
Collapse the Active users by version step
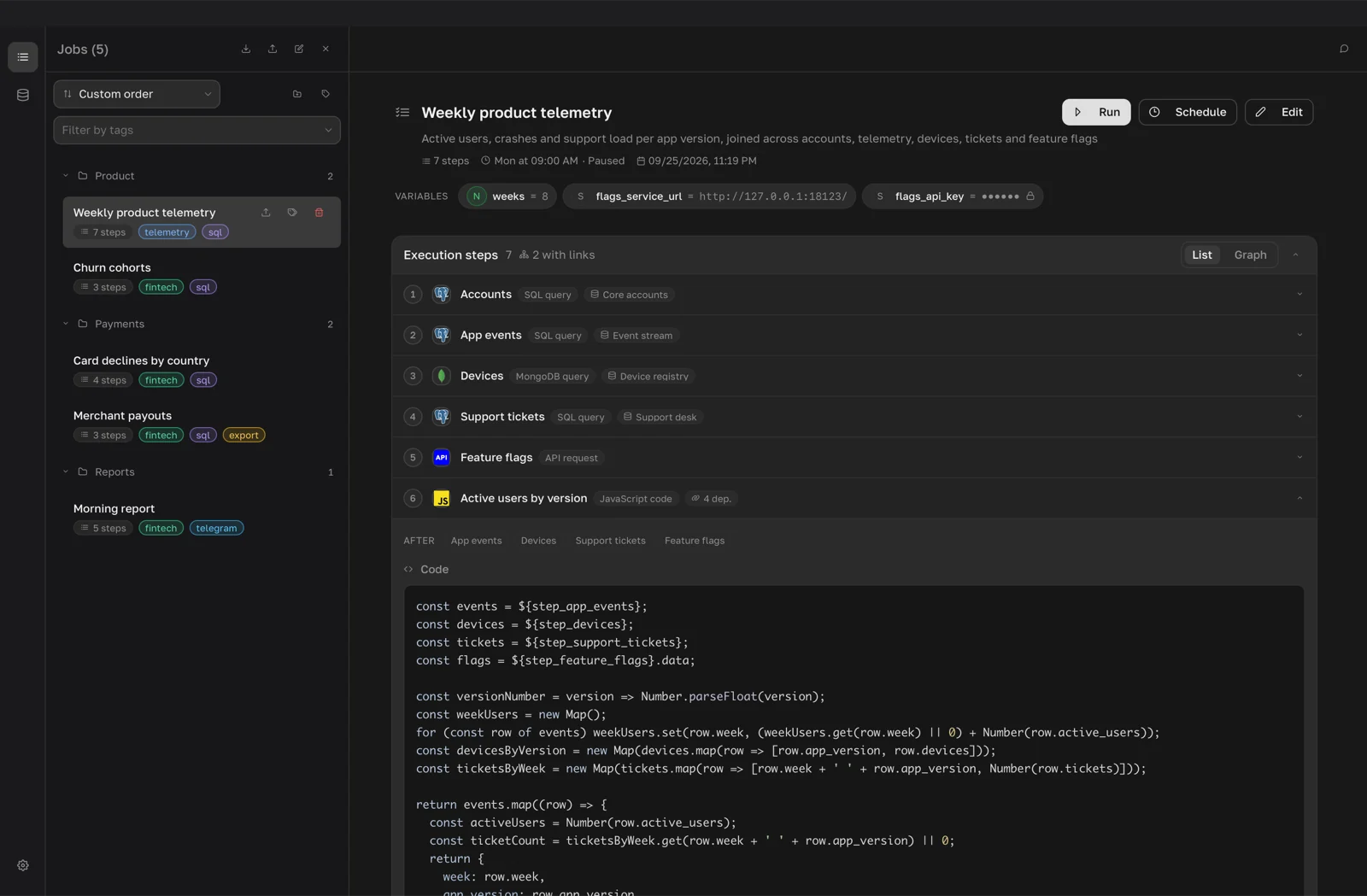click(1300, 499)
